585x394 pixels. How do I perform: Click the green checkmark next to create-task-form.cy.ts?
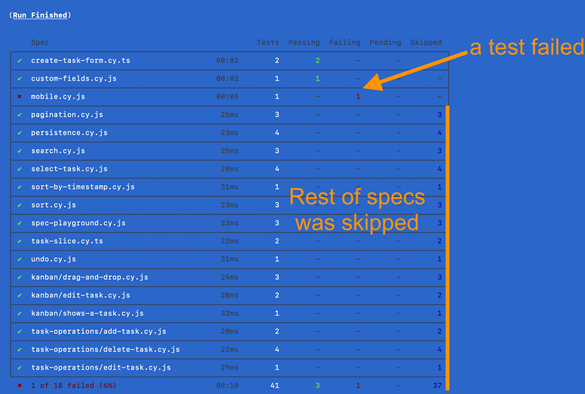pos(19,60)
